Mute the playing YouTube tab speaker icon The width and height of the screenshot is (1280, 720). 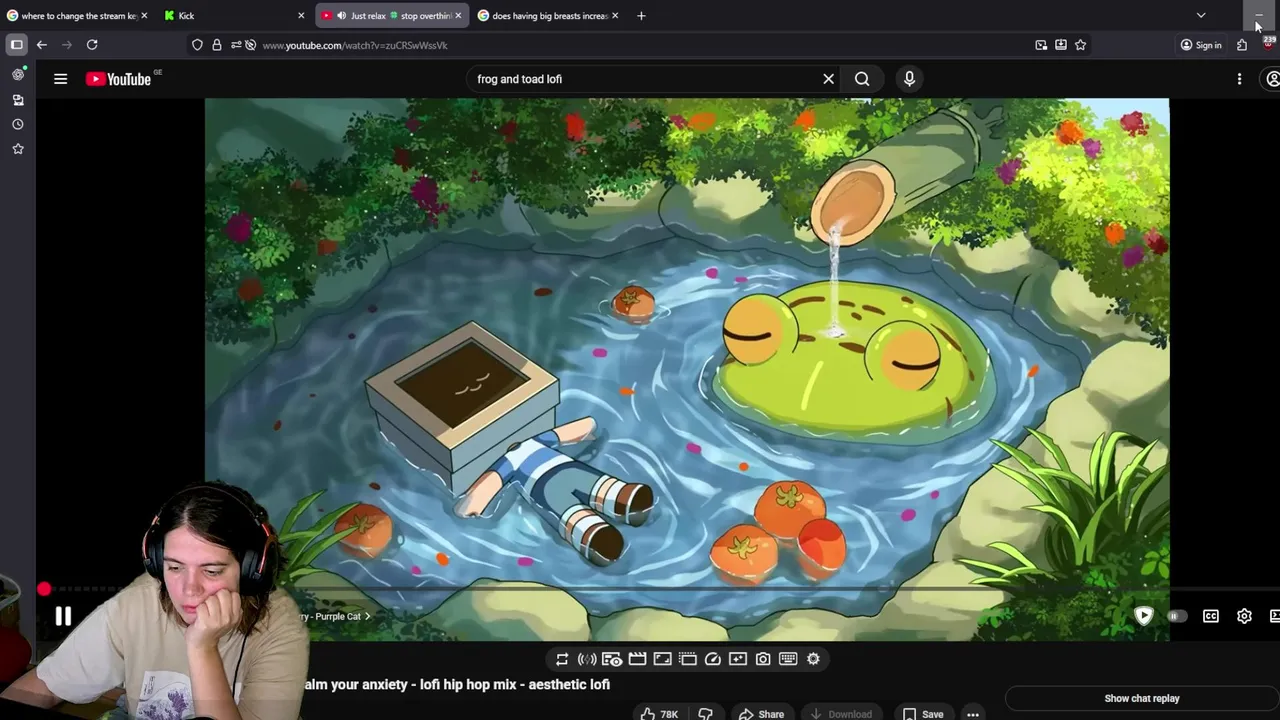coord(342,16)
